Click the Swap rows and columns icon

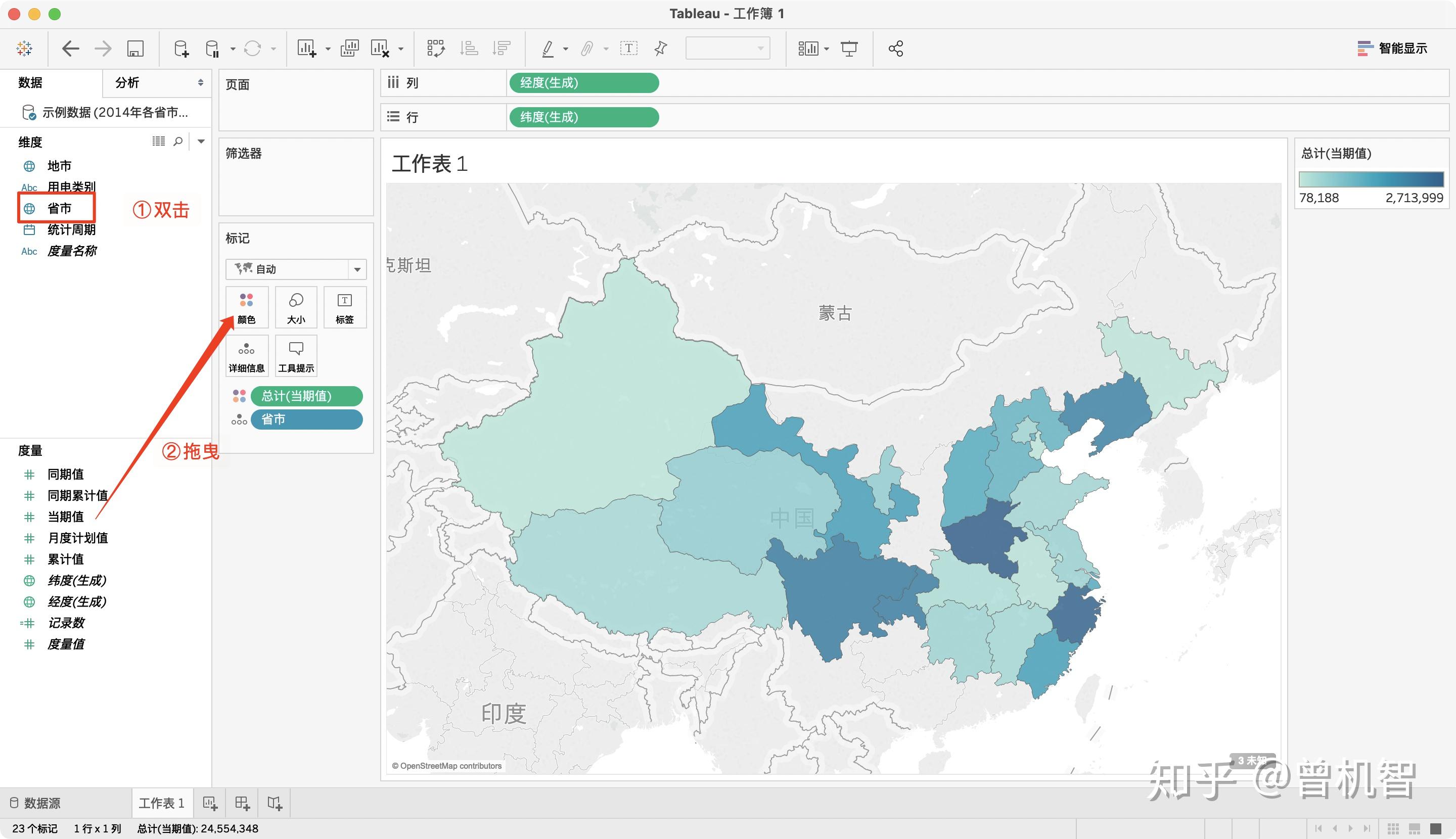click(x=436, y=49)
